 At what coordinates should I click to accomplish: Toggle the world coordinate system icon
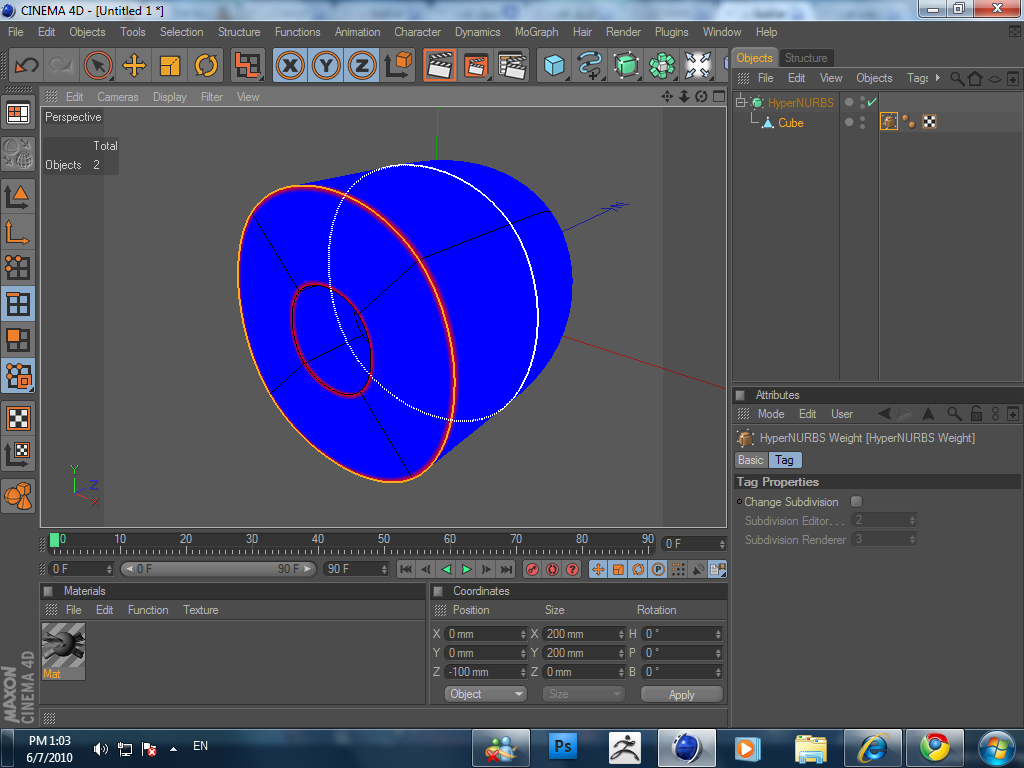398,65
